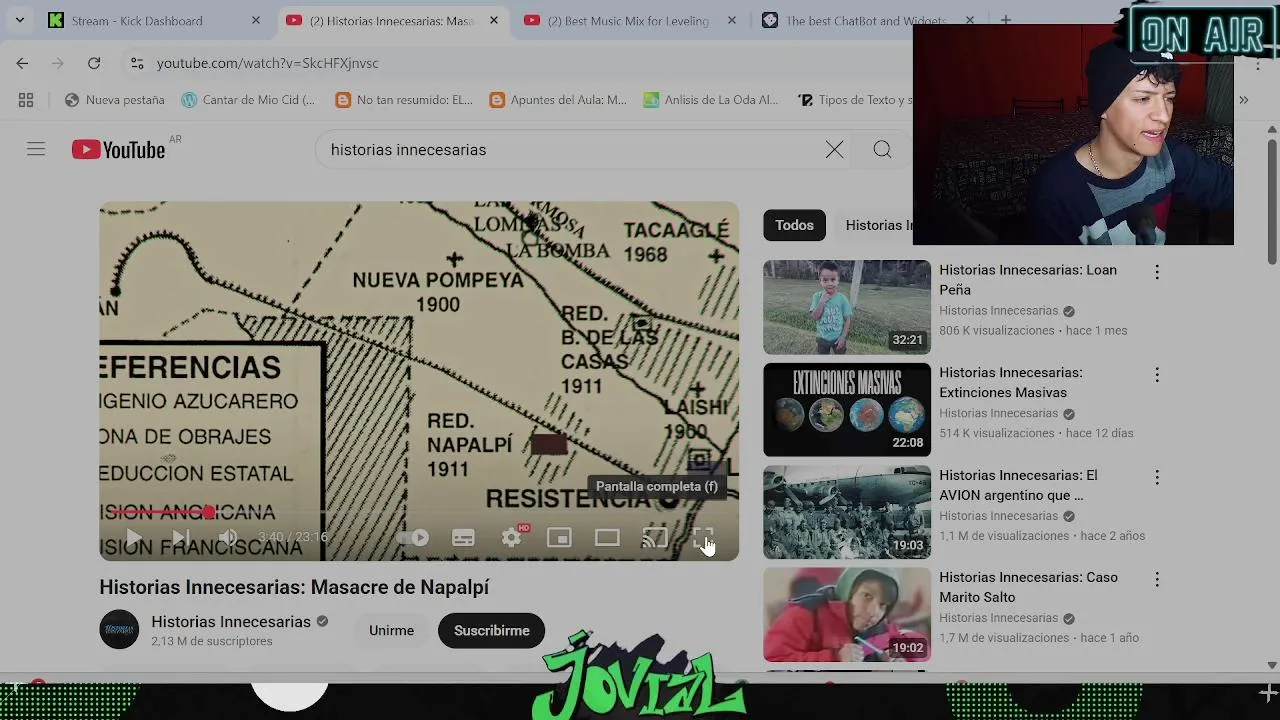The width and height of the screenshot is (1280, 720).
Task: Submit search with magnifier icon
Action: pos(882,150)
